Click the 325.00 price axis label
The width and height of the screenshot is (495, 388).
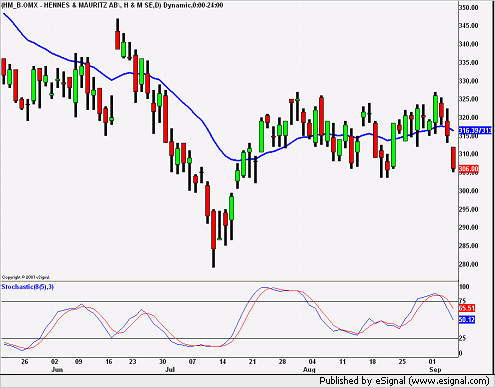pos(468,99)
